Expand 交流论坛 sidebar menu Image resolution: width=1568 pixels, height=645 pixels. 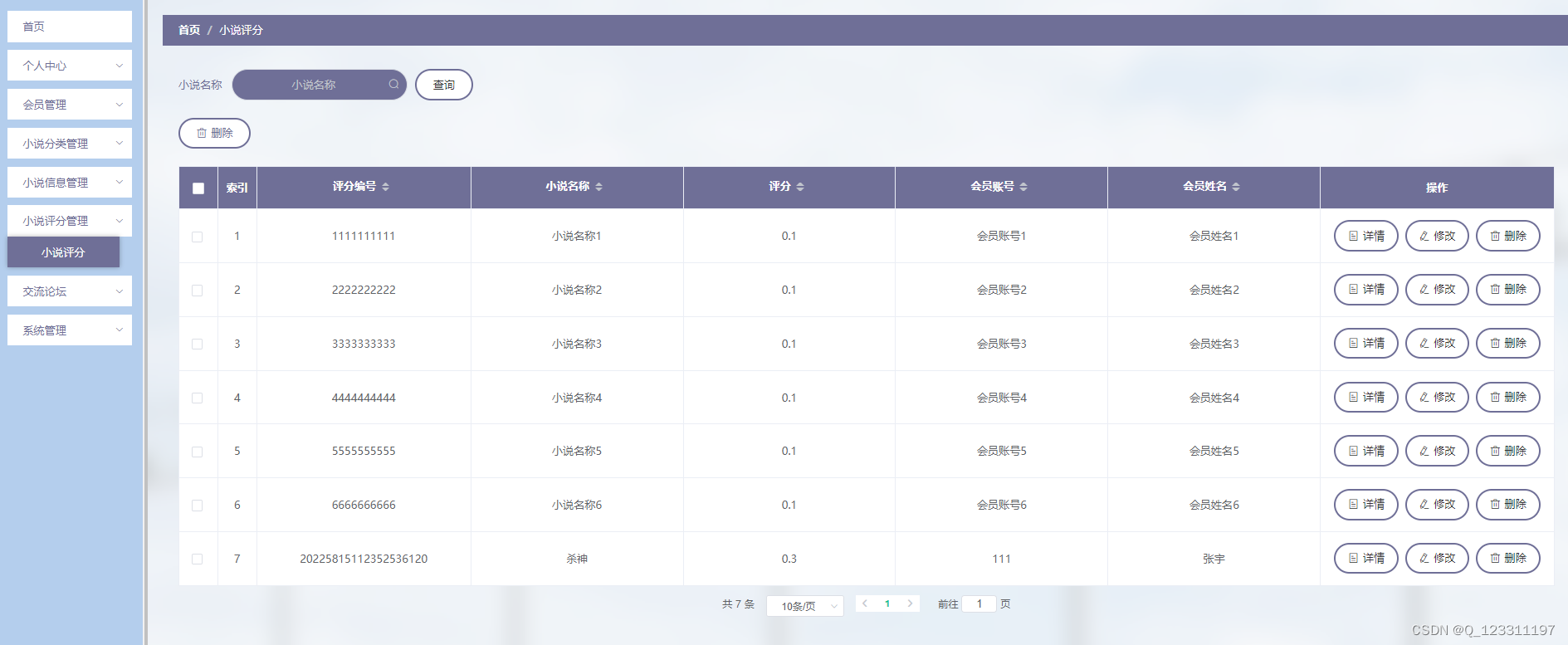(x=70, y=291)
